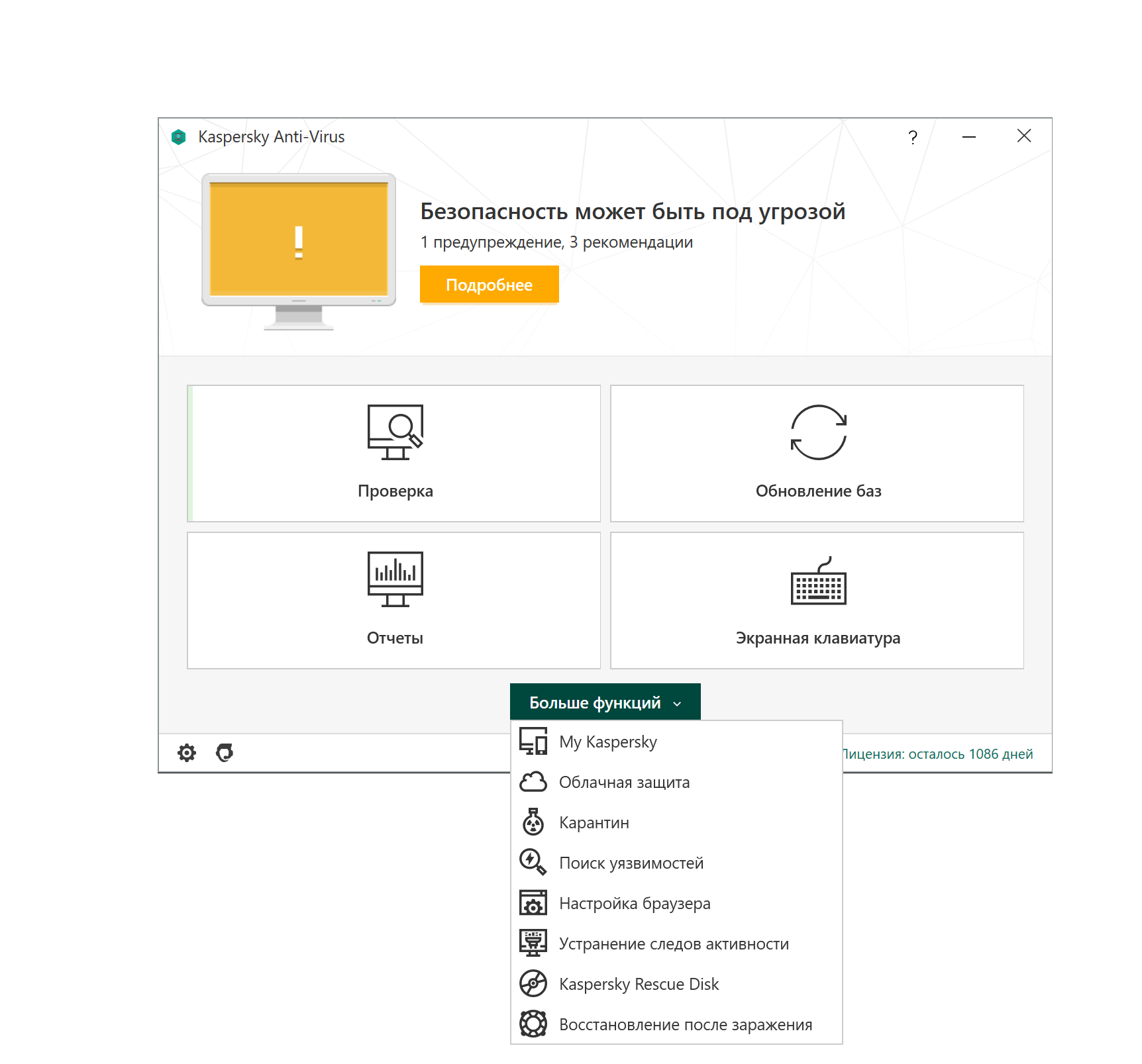Open settings with the gear icon
Screen dimensions: 1142x1064
[187, 753]
